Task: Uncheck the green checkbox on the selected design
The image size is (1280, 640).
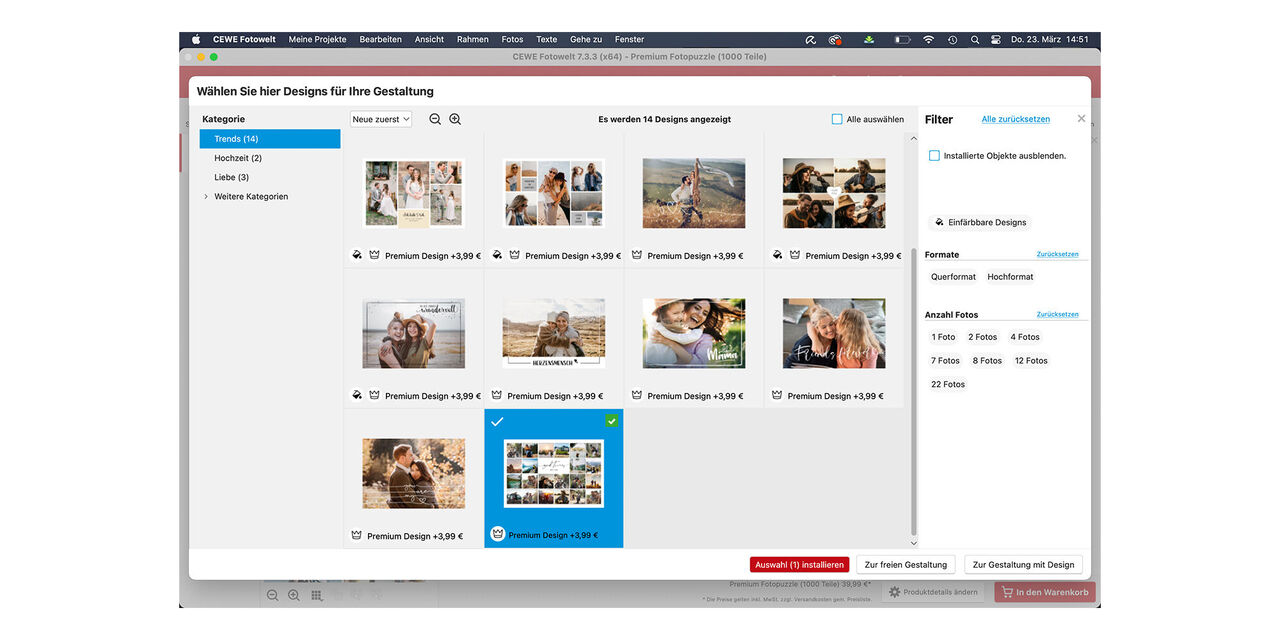Action: 611,421
